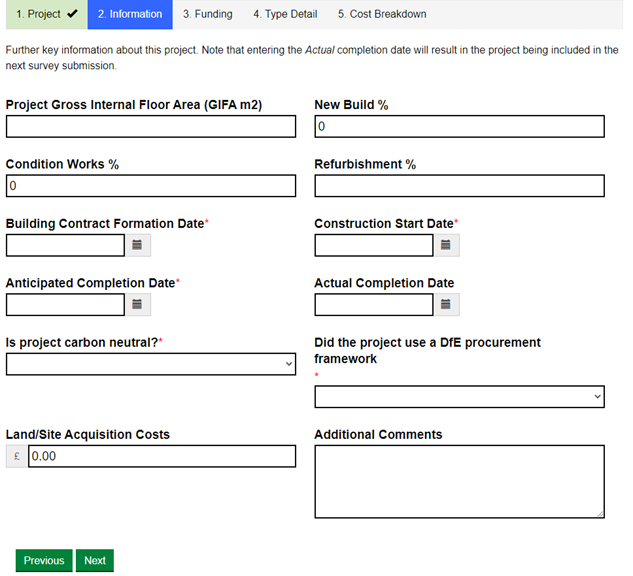633x576 pixels.
Task: Click inside the Additional Comments text area
Action: point(459,481)
